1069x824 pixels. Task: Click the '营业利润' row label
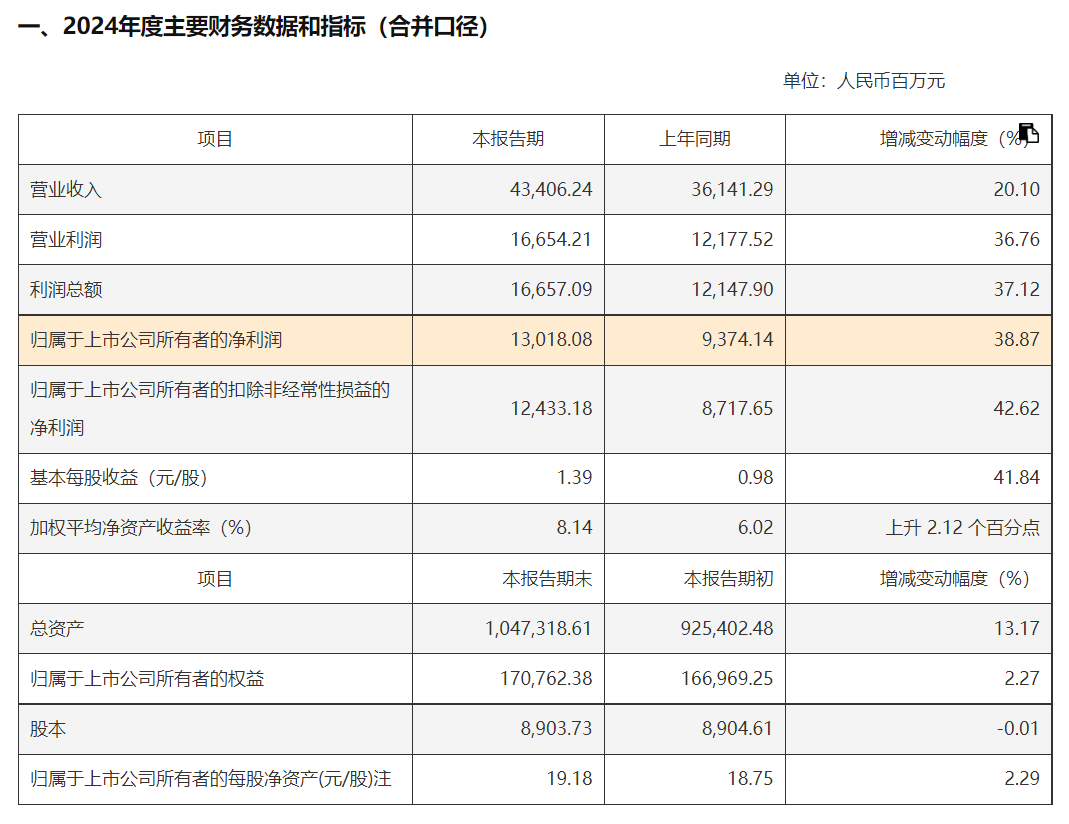click(65, 240)
